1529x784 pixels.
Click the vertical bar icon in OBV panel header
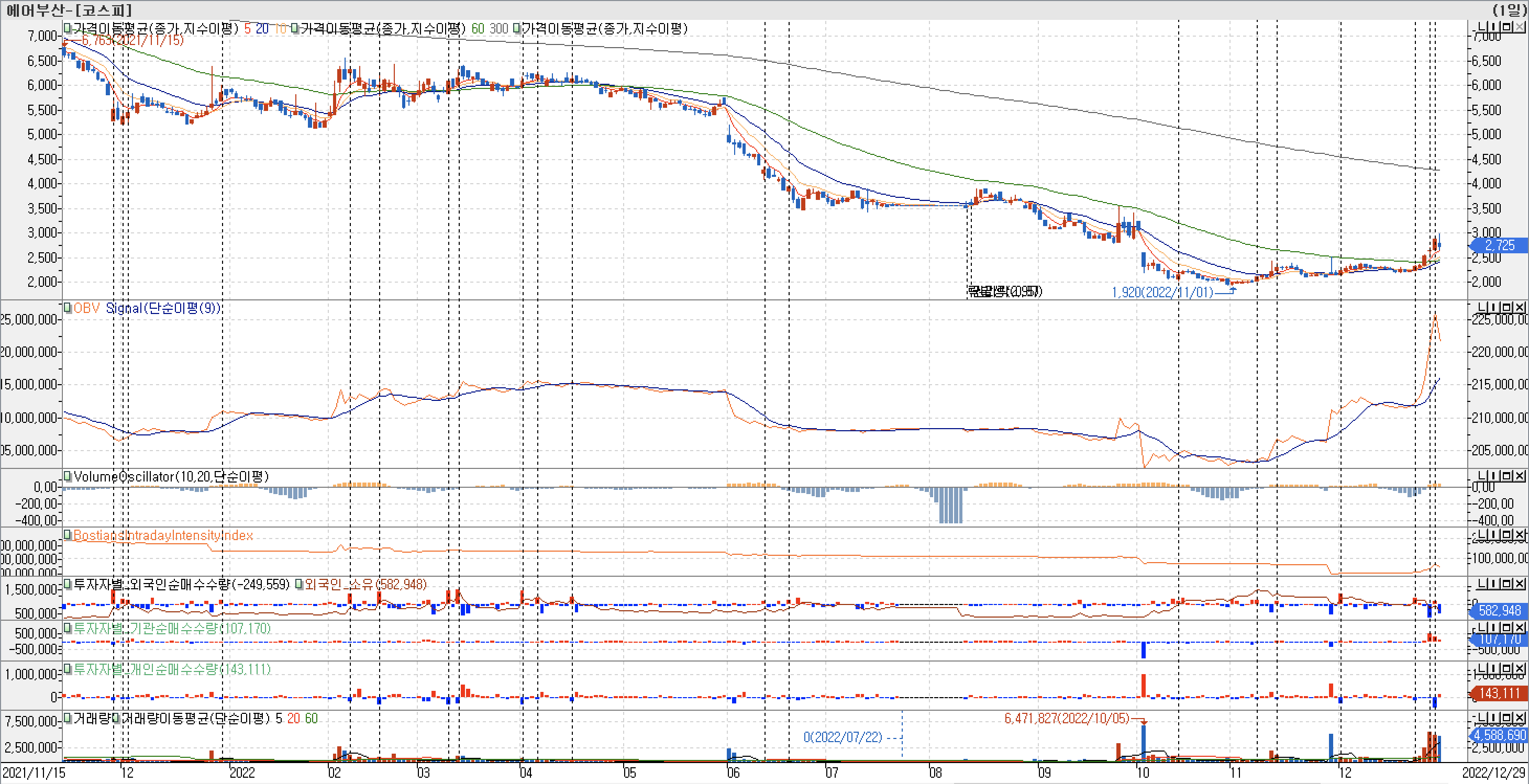[1493, 307]
